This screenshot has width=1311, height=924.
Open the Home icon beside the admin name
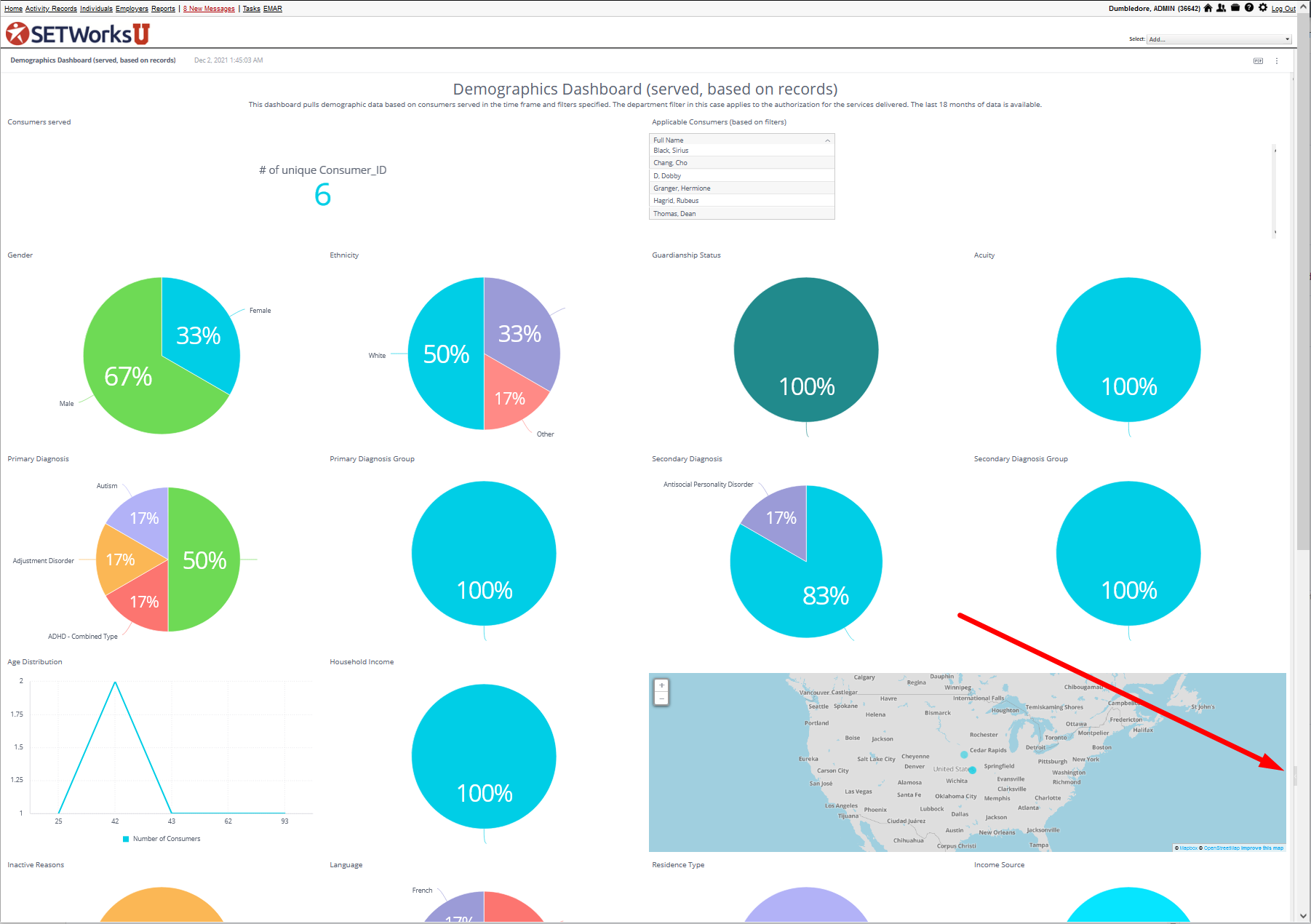pos(1208,8)
